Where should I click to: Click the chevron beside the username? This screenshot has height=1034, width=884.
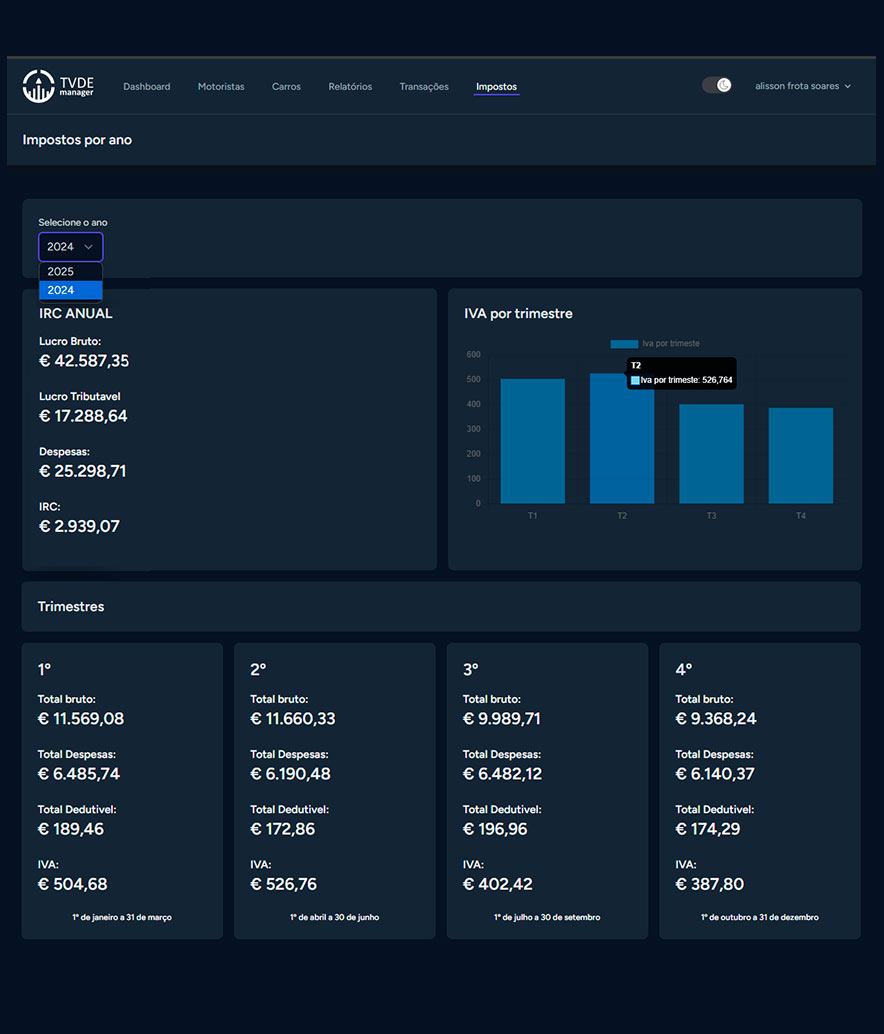(848, 87)
